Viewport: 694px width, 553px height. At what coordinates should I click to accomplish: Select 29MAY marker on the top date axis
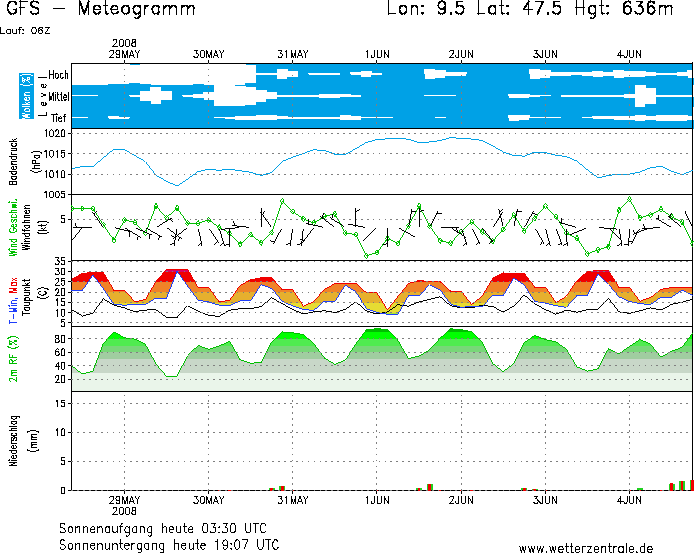[125, 53]
